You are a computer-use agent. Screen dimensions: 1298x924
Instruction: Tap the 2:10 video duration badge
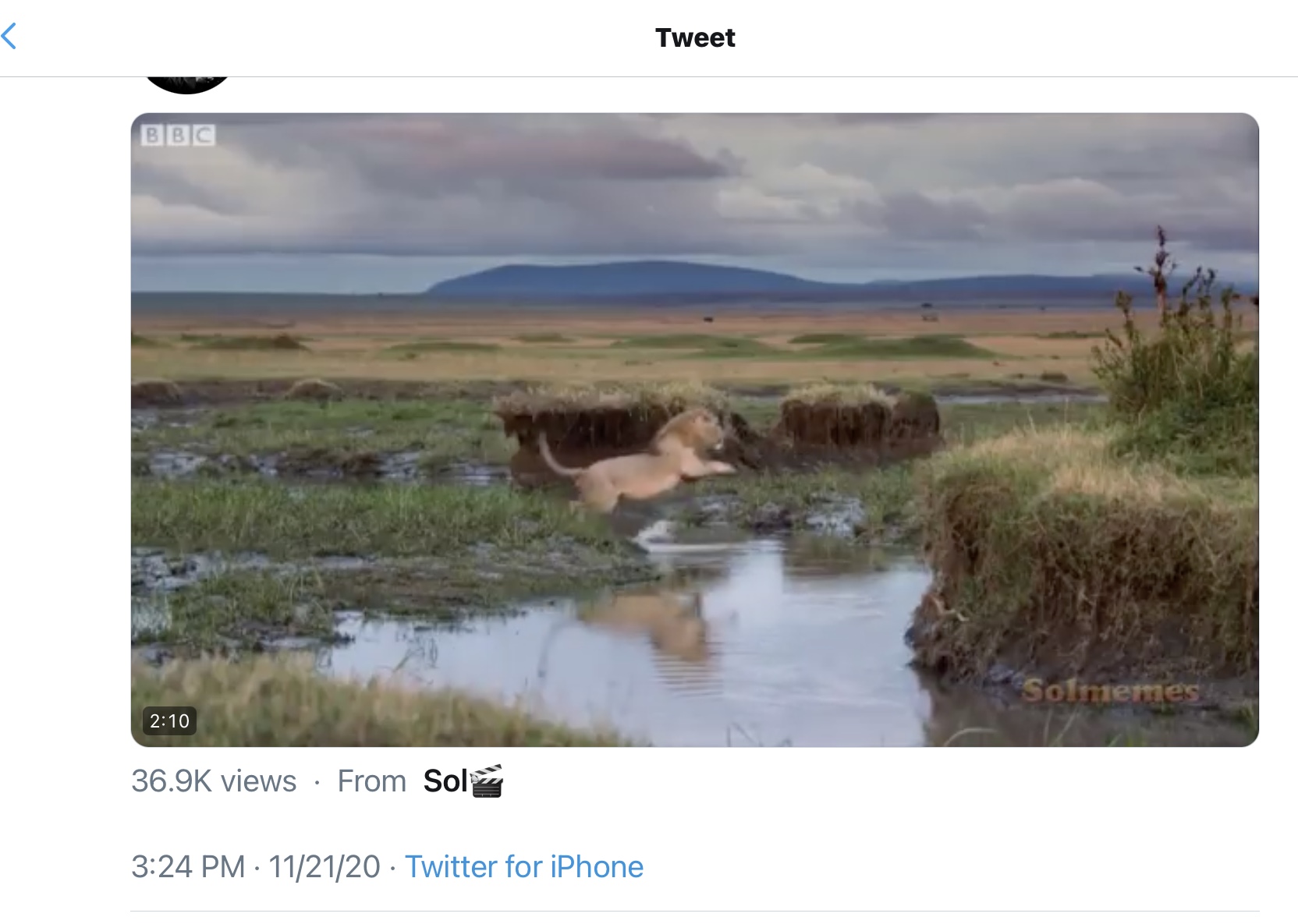coord(169,720)
